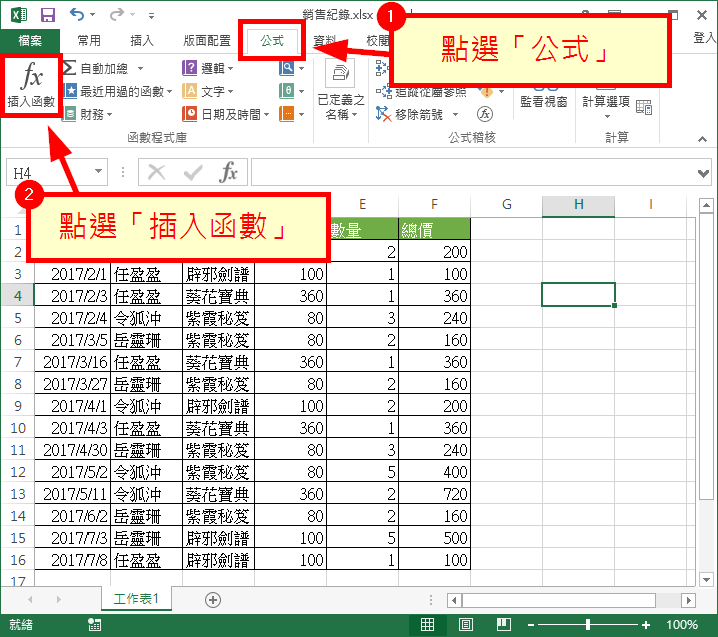Open the AutoSum dropdown arrow
This screenshot has width=718, height=637.
coord(141,68)
